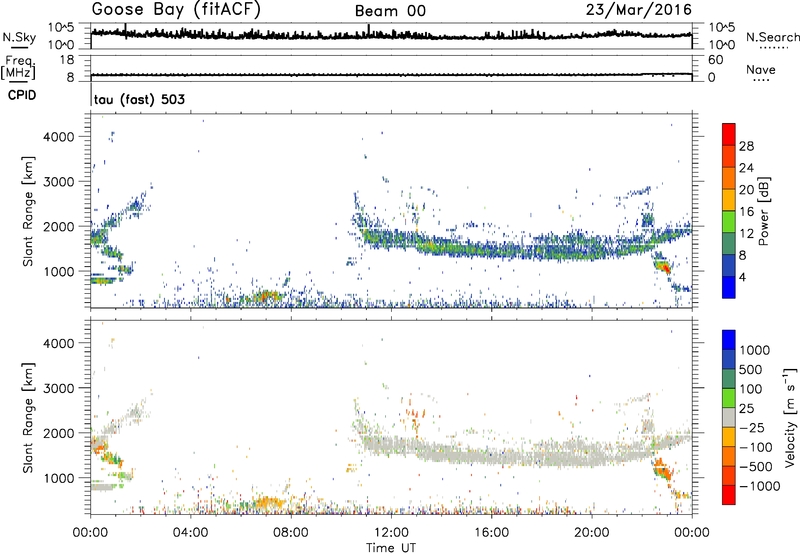This screenshot has width=800, height=554.
Task: Click the '18' frequency axis tick label
Action: pyautogui.click(x=67, y=60)
